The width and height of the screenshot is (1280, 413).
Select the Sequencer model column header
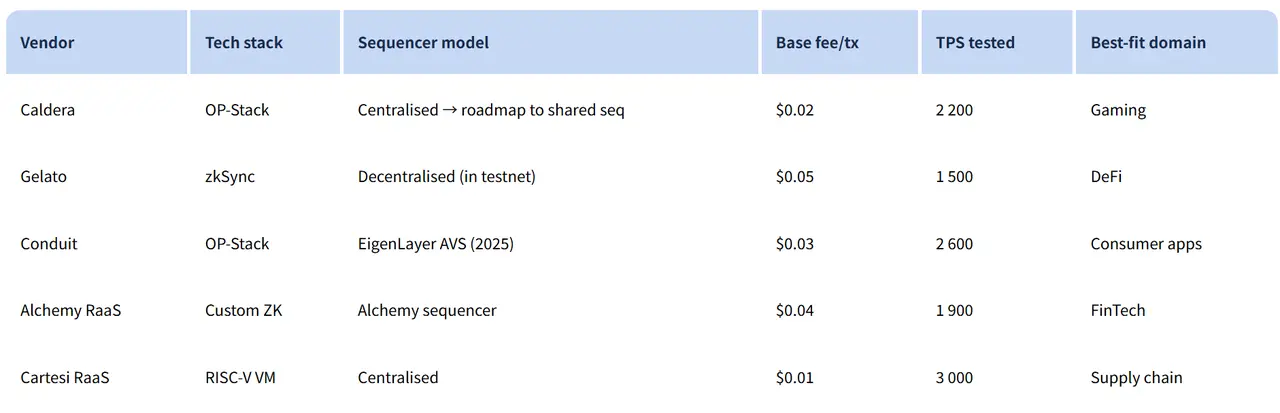pos(423,43)
